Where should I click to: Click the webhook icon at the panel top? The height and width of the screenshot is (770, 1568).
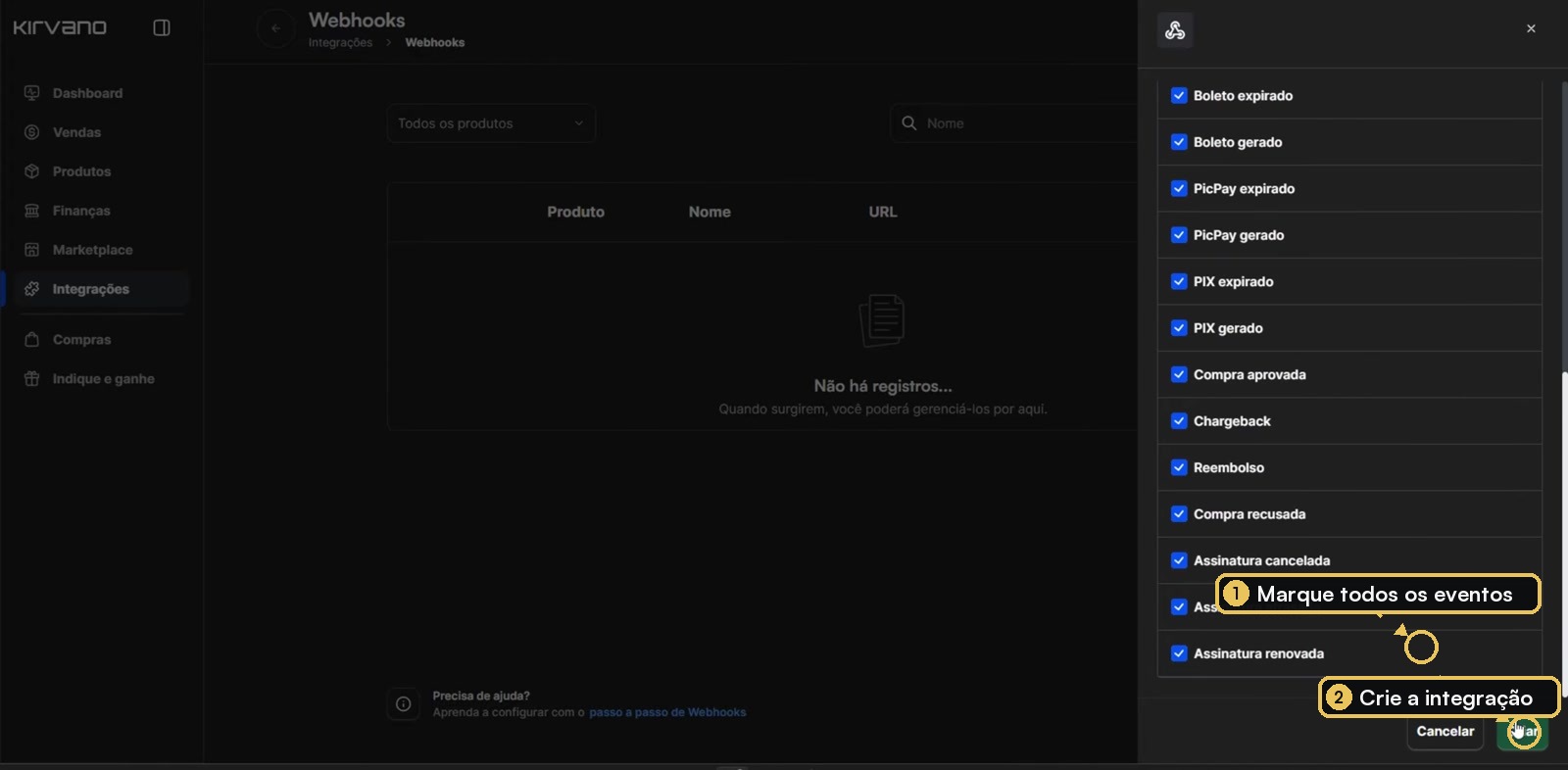(x=1175, y=30)
